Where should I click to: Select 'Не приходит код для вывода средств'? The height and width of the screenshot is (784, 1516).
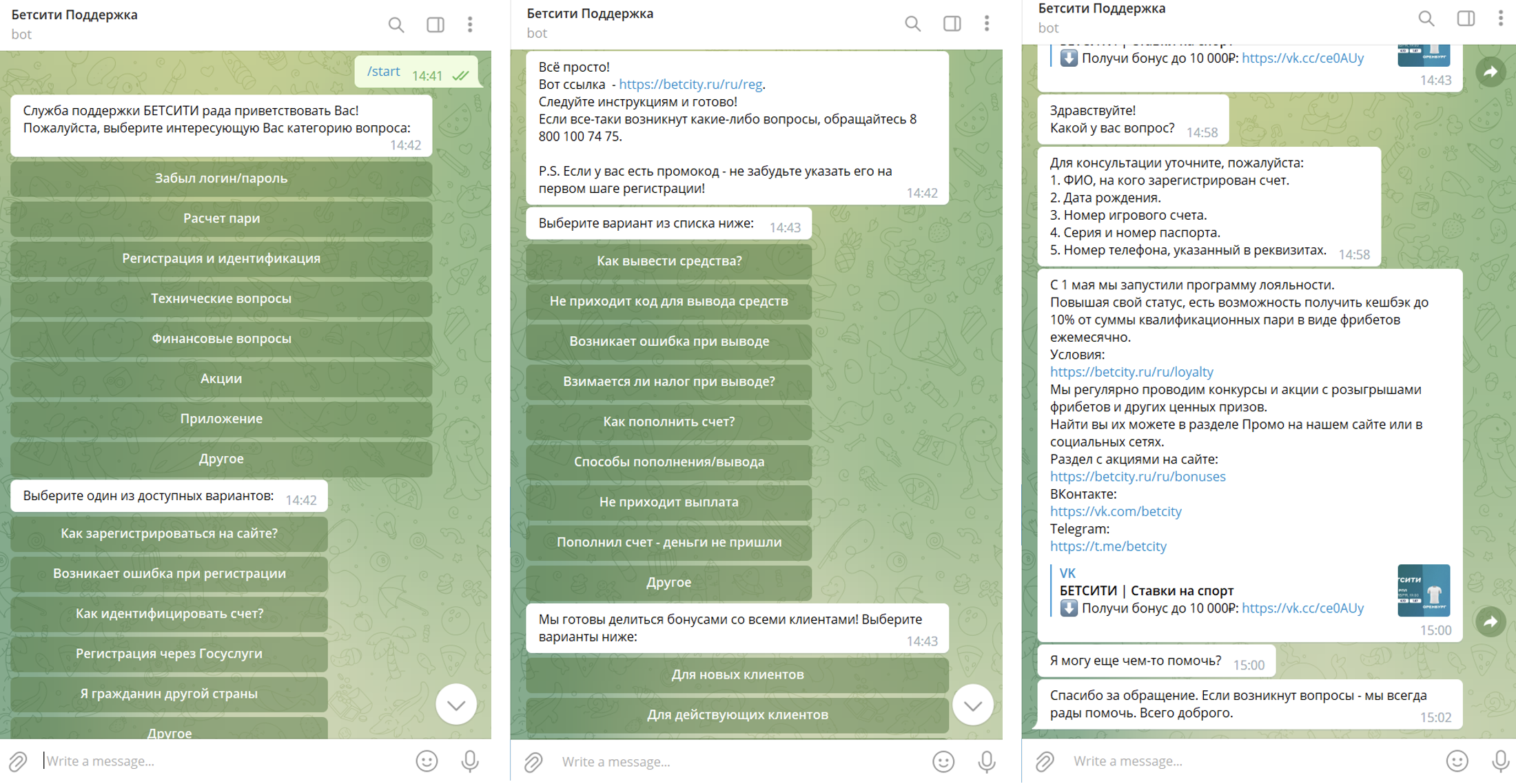(x=669, y=301)
